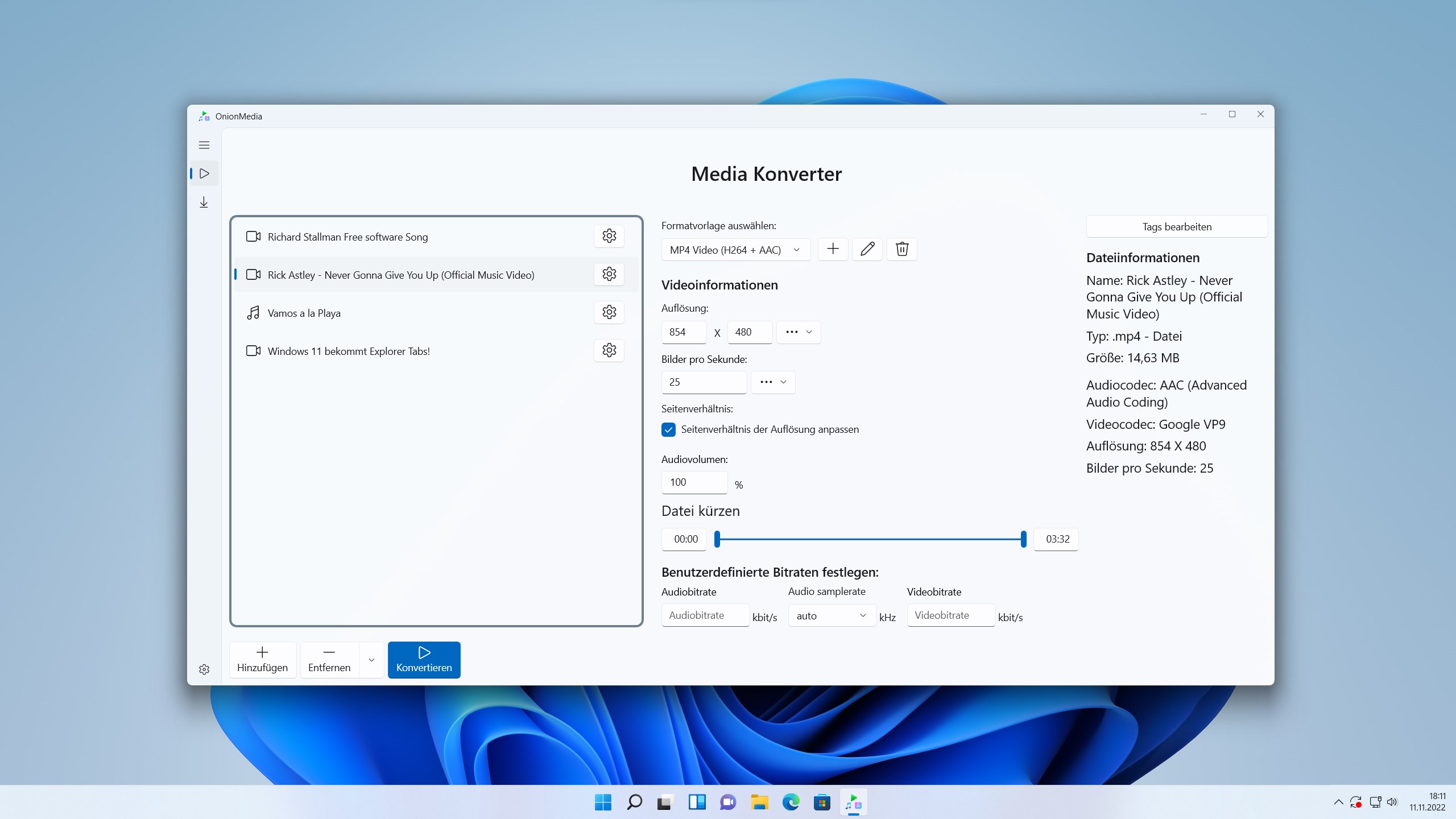
Task: Click the trim end time field 03:32
Action: coord(1056,539)
